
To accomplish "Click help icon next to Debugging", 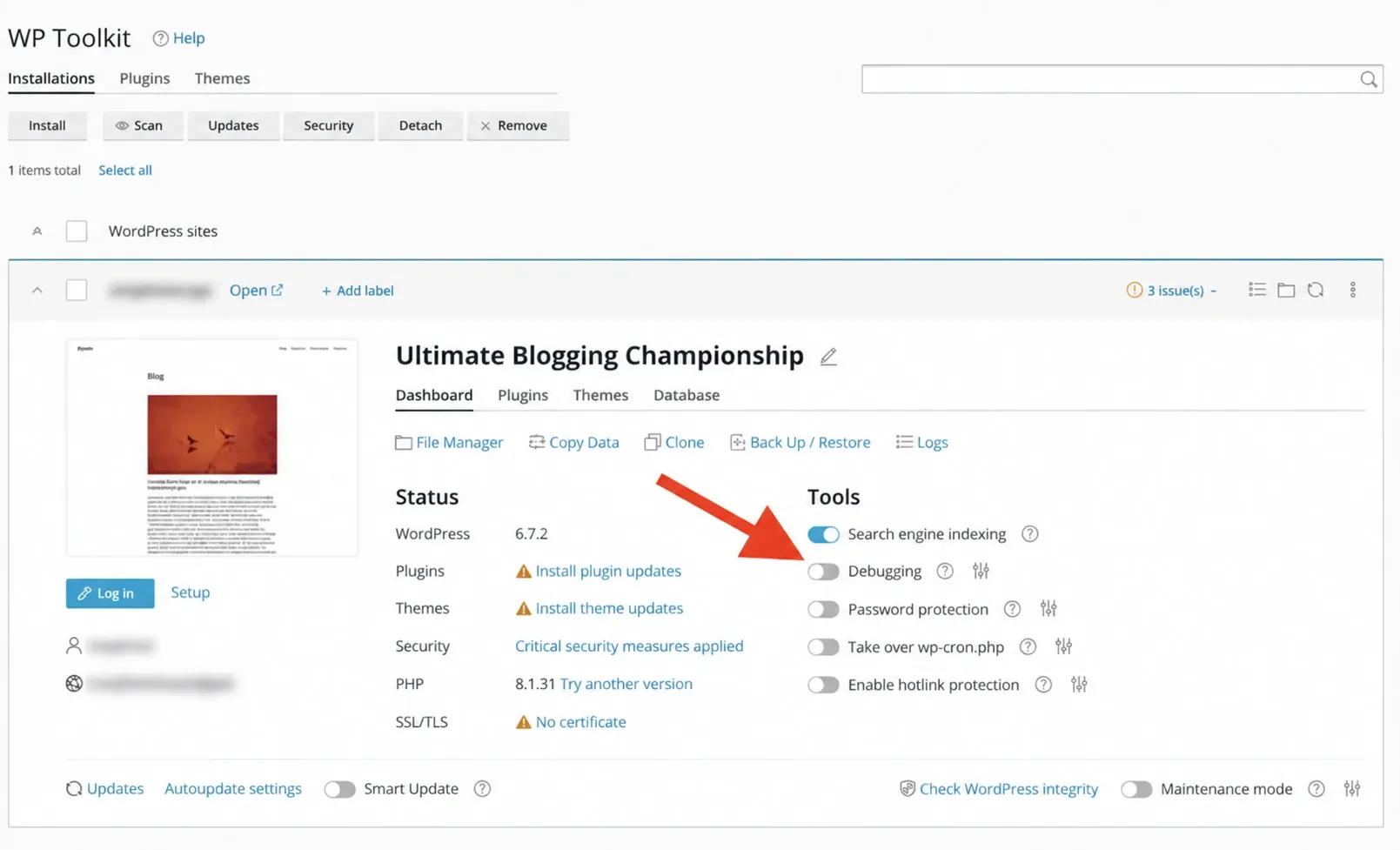I will [x=945, y=571].
